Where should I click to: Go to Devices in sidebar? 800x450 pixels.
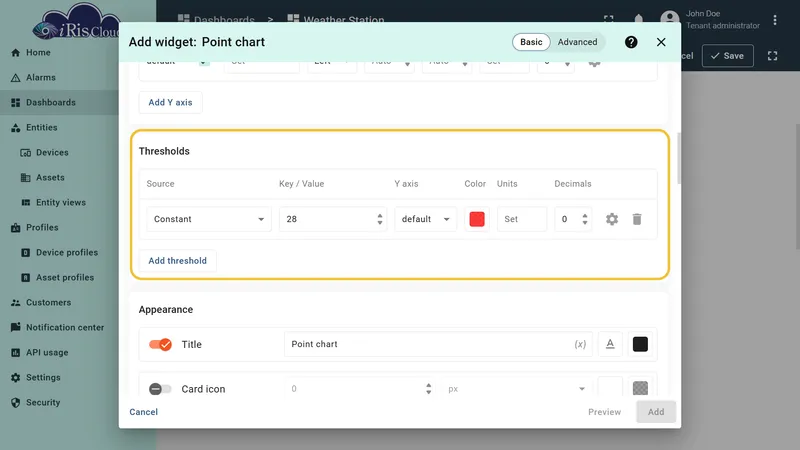click(52, 153)
